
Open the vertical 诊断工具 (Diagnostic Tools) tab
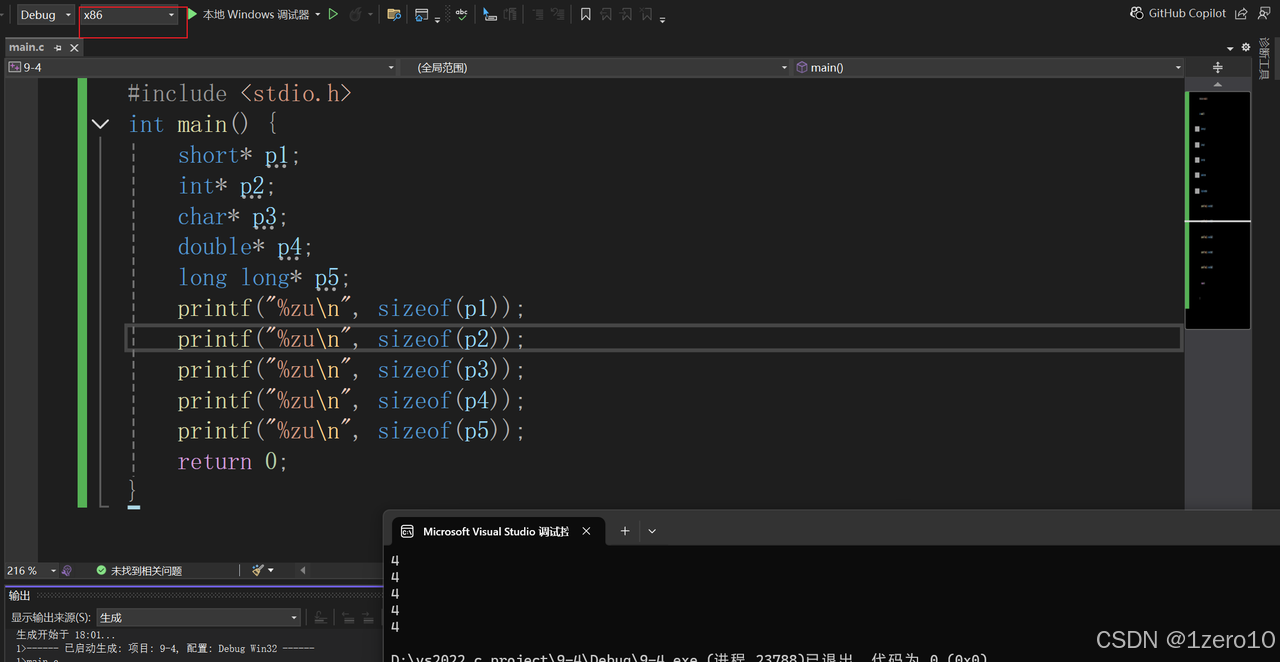pyautogui.click(x=1264, y=60)
